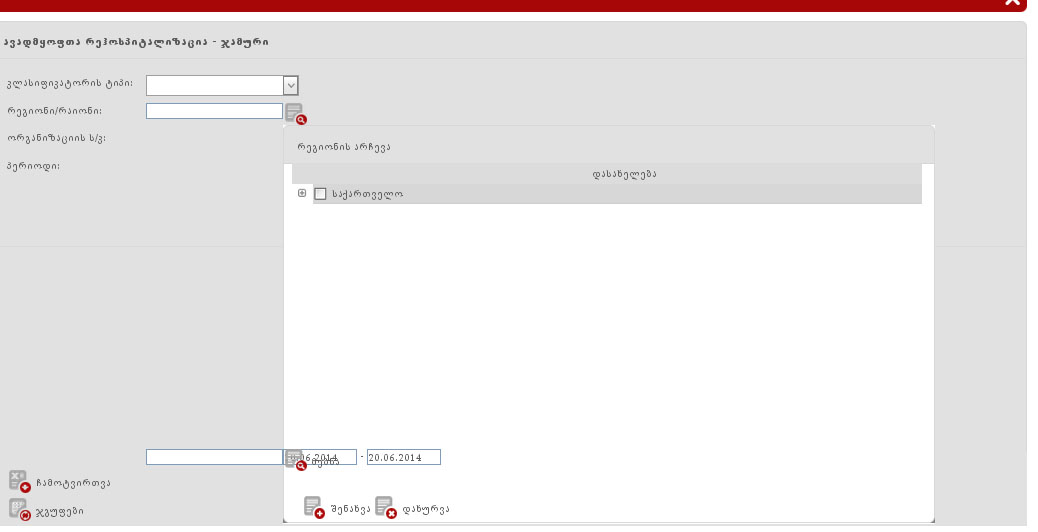Image resolution: width=1038 pixels, height=532 pixels.
Task: Click the search icon beside რეგიონი/რაიონი field
Action: pyautogui.click(x=294, y=113)
